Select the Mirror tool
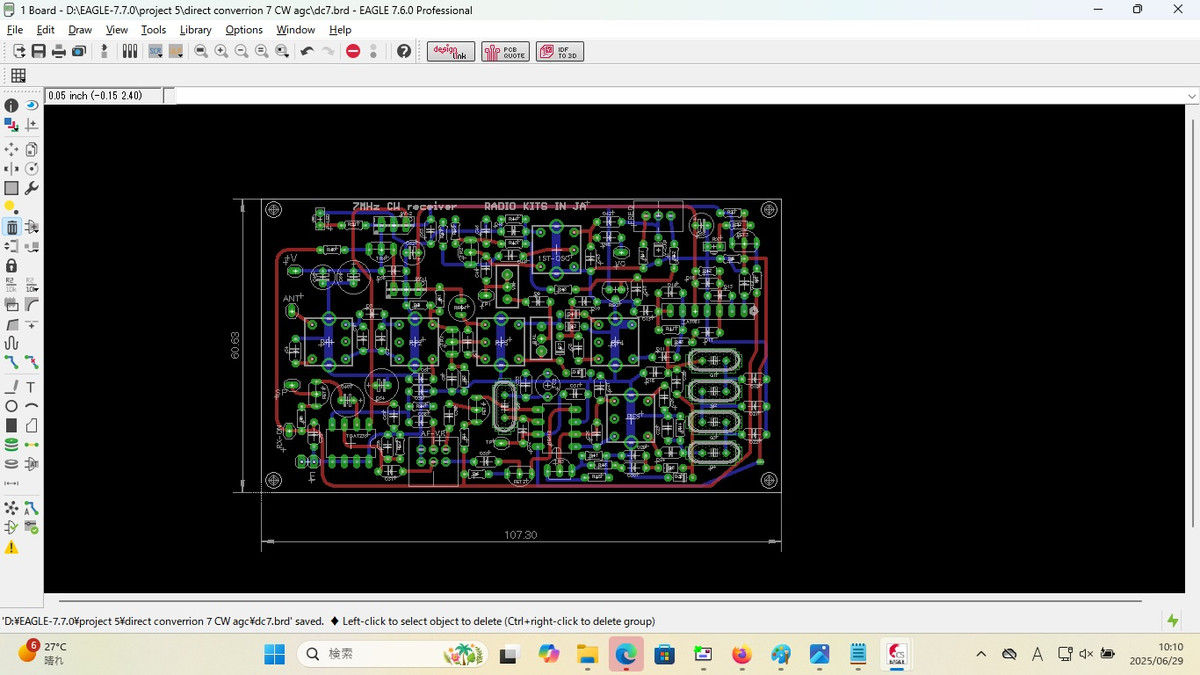 11,168
